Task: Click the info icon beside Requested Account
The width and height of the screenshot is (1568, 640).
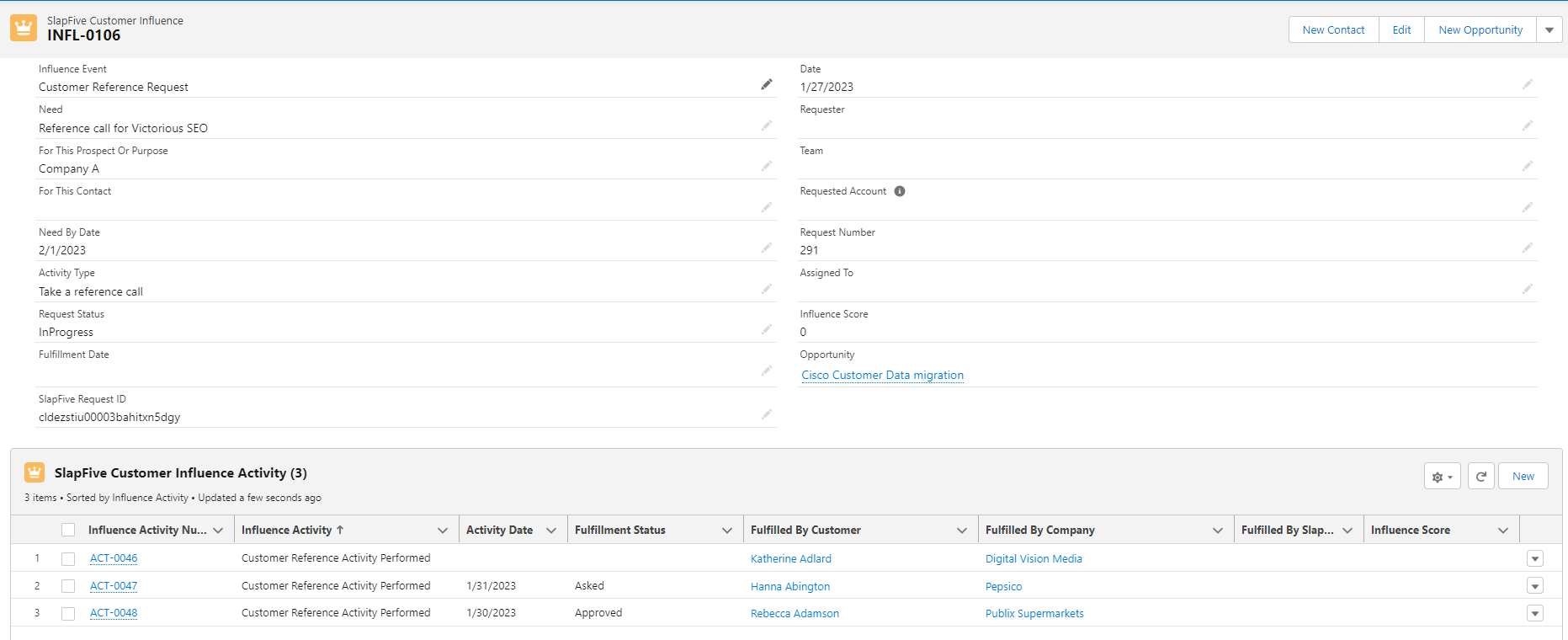Action: coord(900,191)
